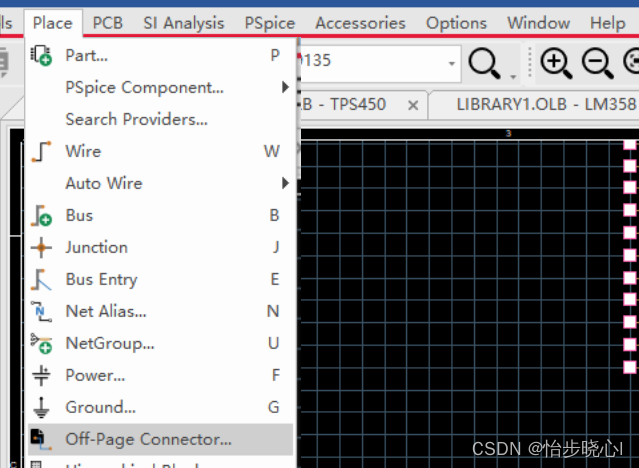Screen dimensions: 639x468
Task: Click the Ground symbol icon
Action: tap(41, 408)
